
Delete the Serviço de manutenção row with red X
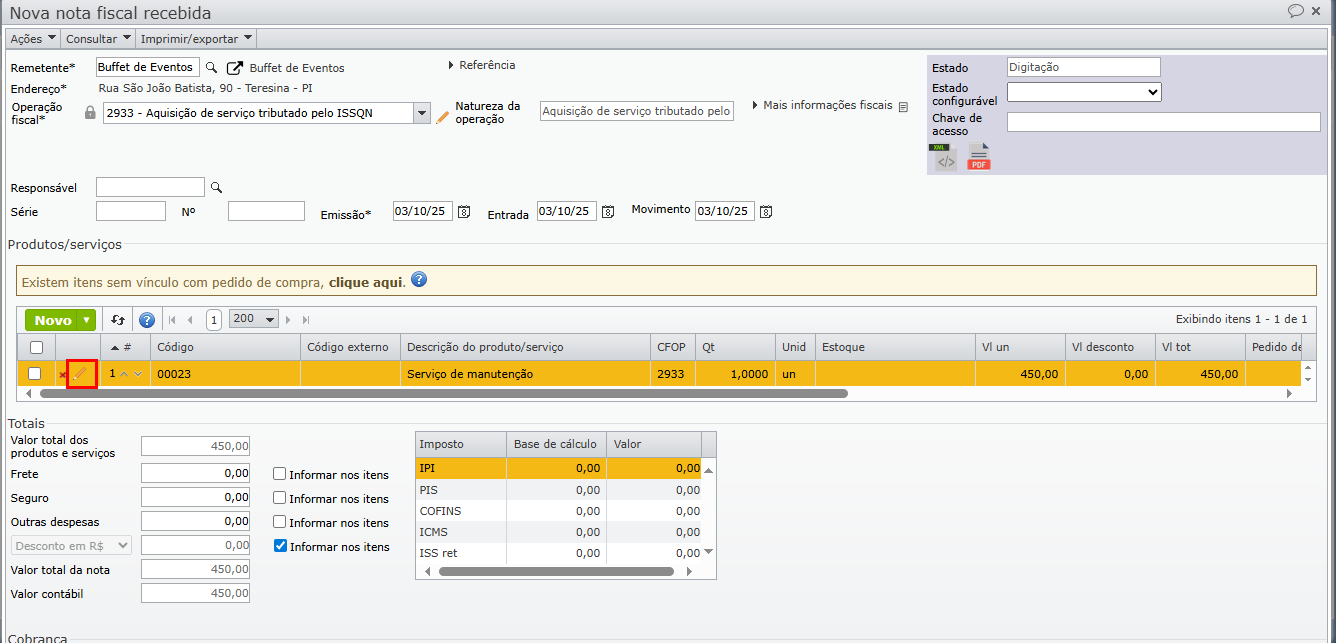(x=62, y=375)
